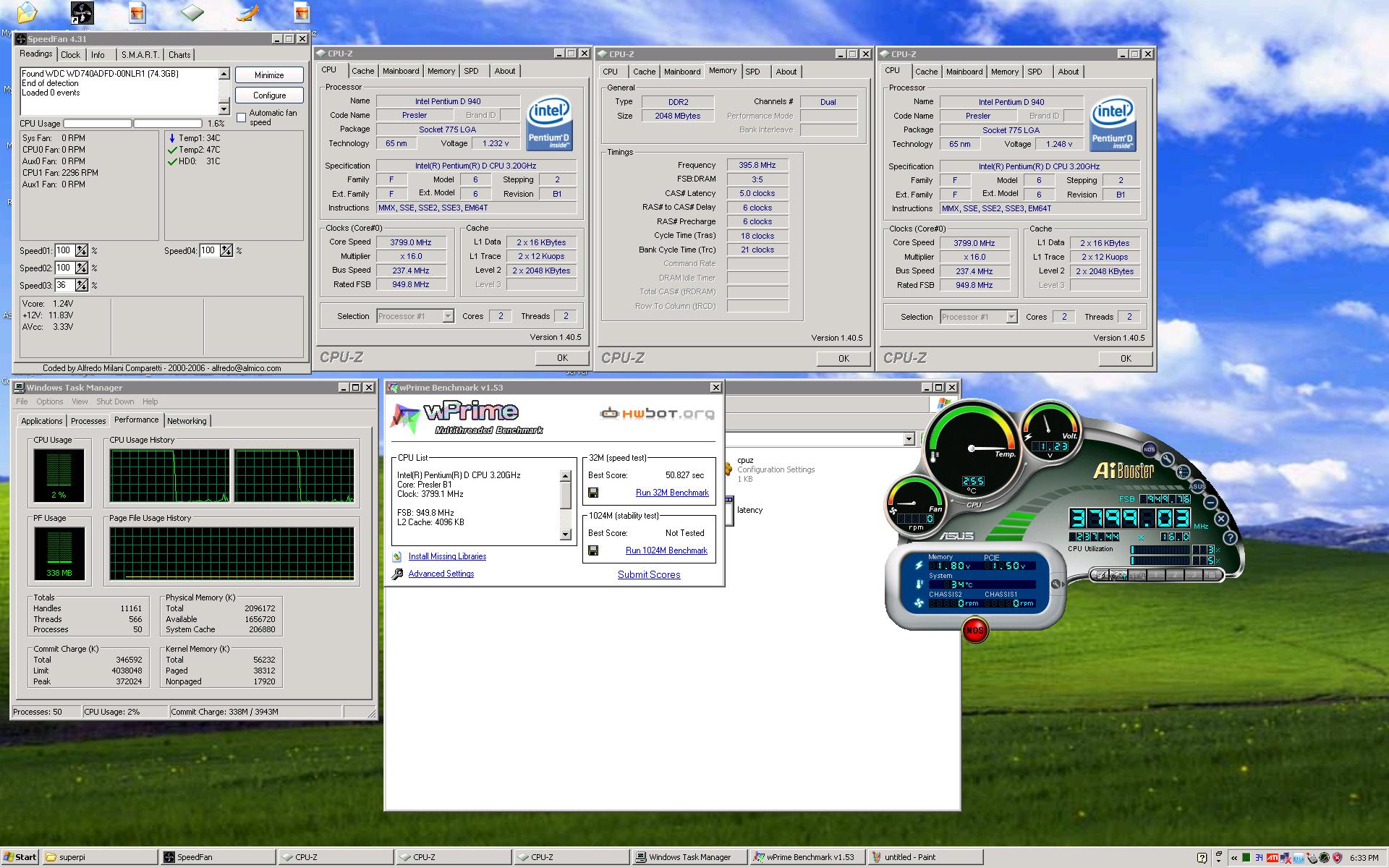Click floppy save icon beside Run 1024M Benchmark

coord(593,550)
